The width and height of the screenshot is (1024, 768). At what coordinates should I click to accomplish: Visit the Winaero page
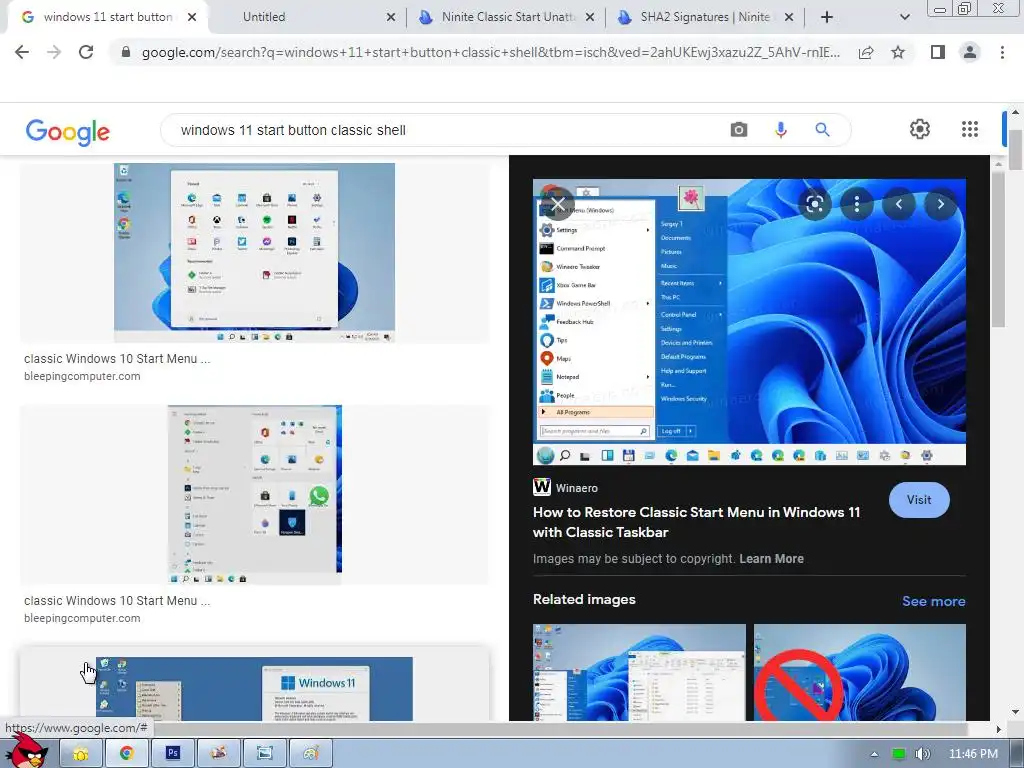pos(919,500)
